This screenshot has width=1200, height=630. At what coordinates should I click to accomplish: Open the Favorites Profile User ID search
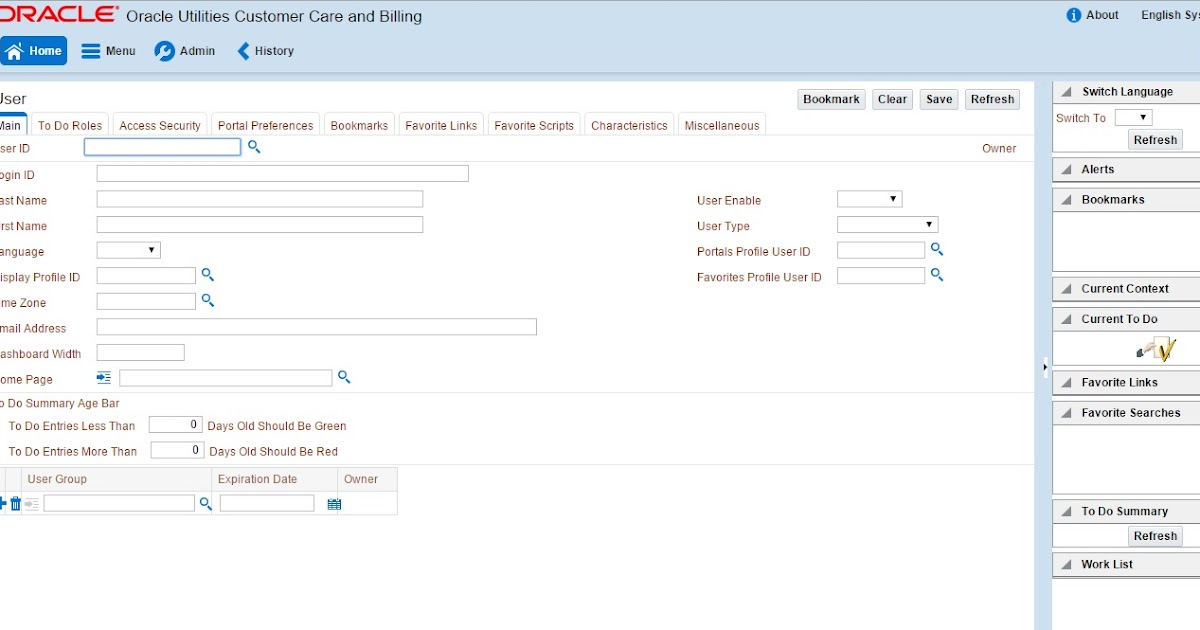click(936, 275)
